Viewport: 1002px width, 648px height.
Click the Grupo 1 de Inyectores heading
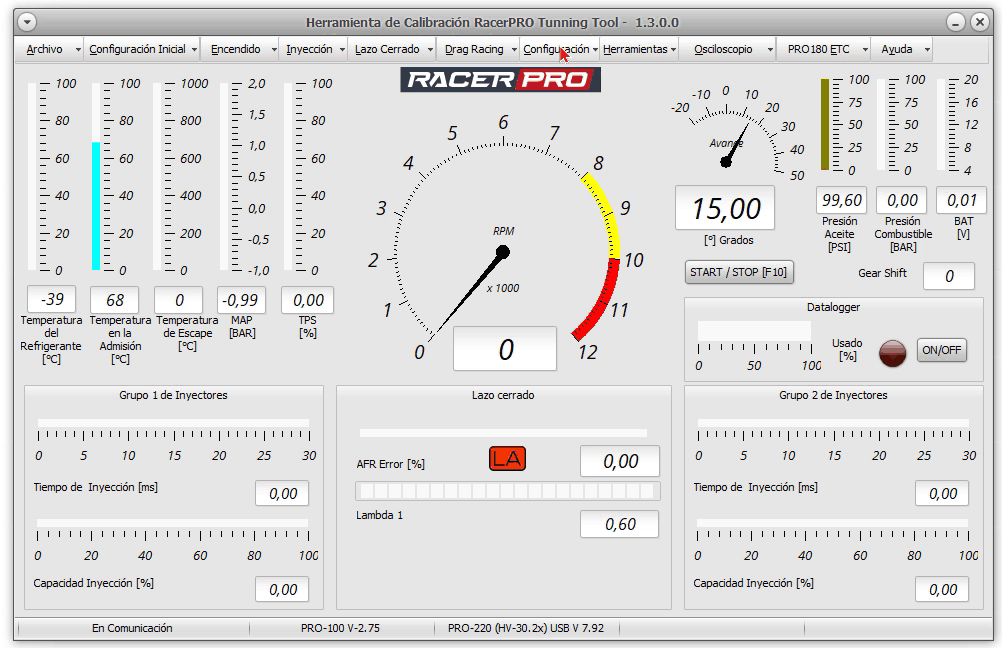[x=173, y=395]
